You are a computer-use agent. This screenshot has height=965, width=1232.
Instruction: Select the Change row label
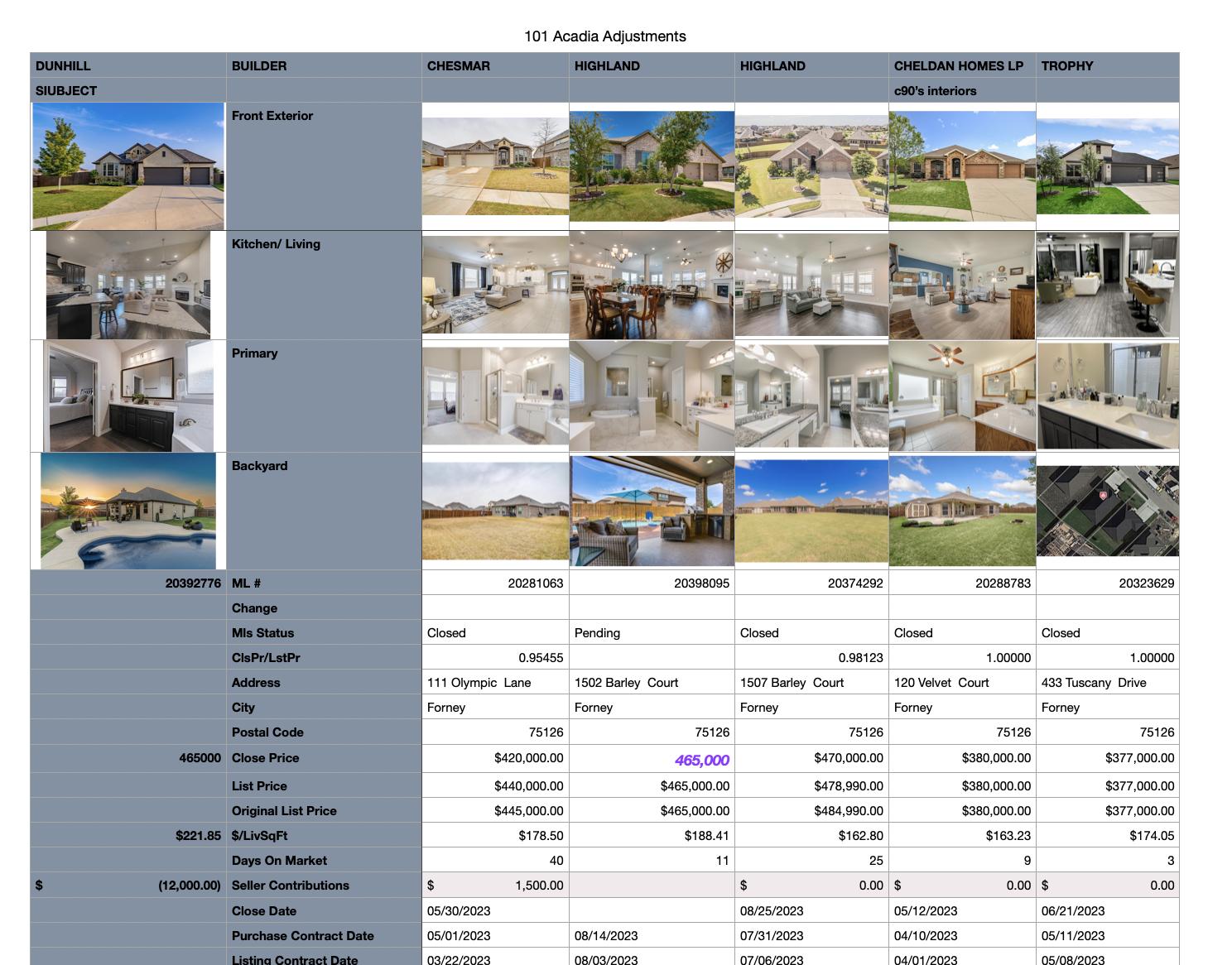(x=254, y=608)
